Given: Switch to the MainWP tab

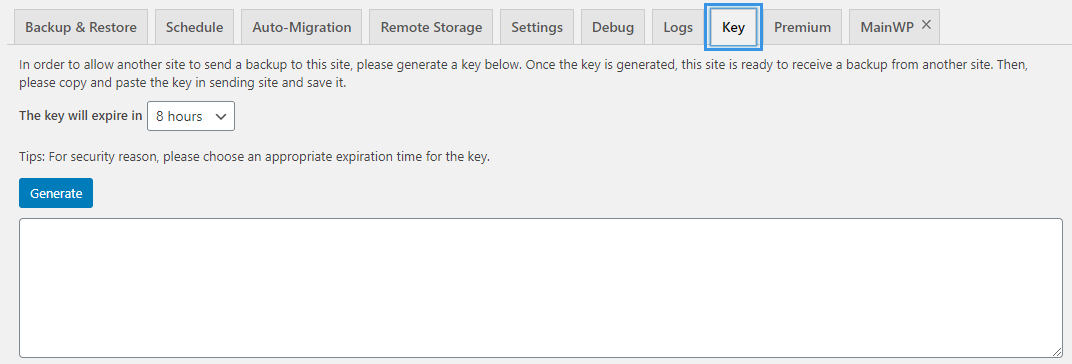Looking at the screenshot, I should (x=887, y=27).
